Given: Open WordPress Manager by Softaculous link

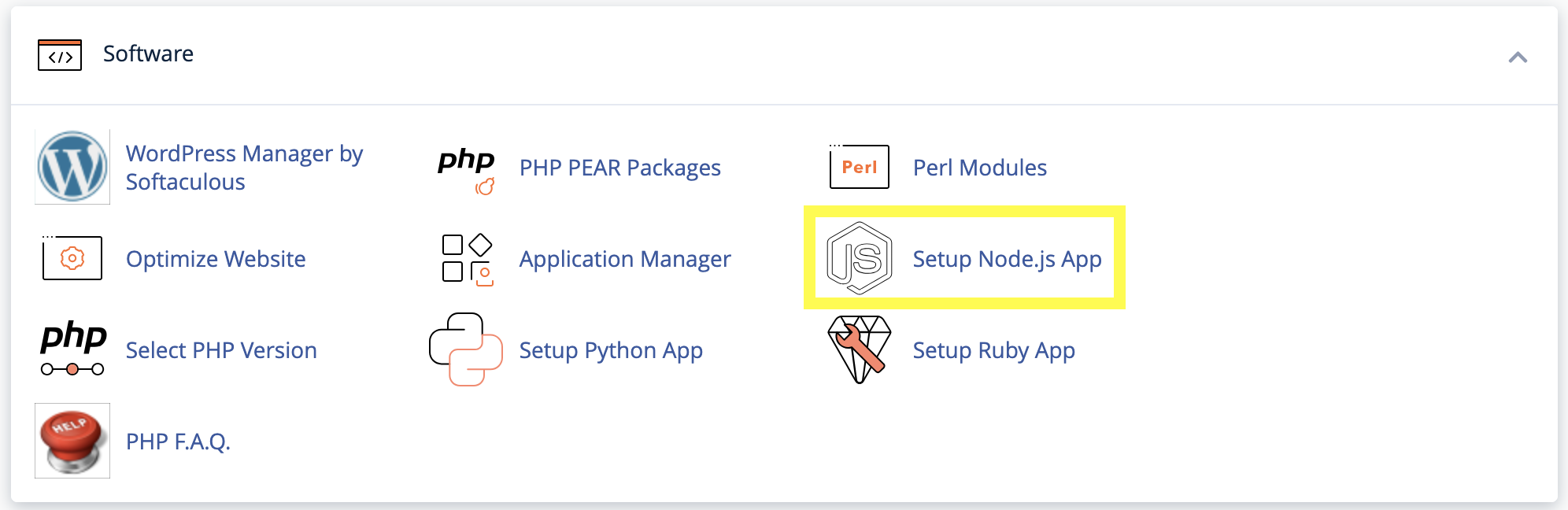Looking at the screenshot, I should 244,168.
